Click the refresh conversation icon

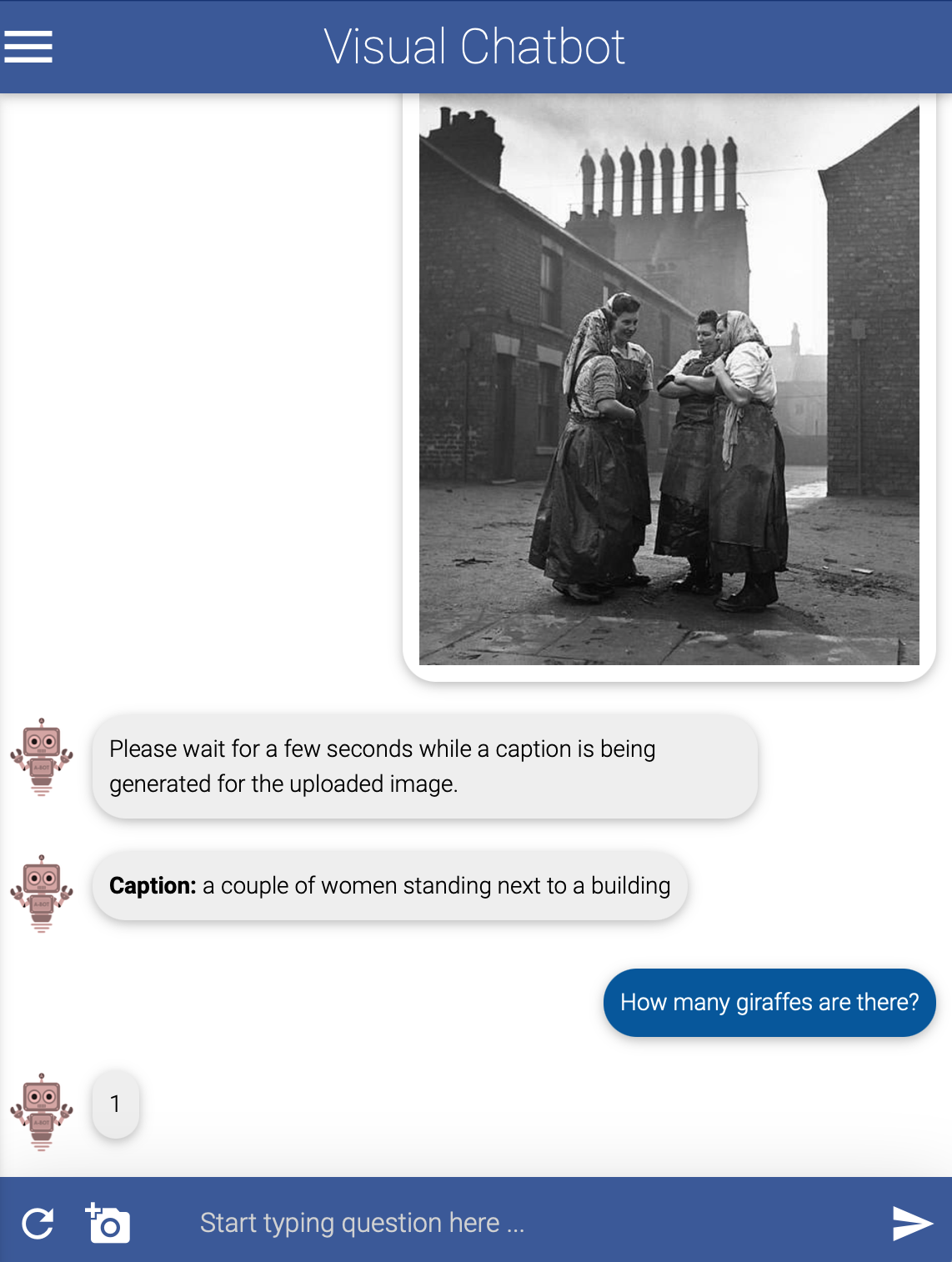pyautogui.click(x=38, y=1223)
